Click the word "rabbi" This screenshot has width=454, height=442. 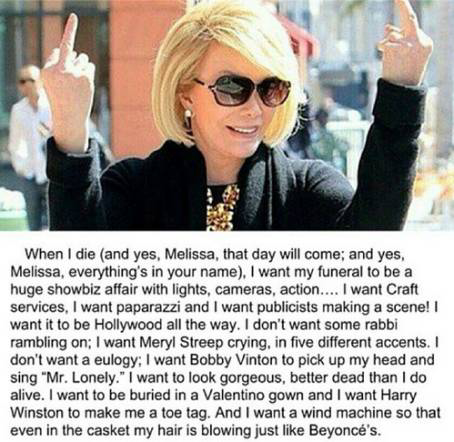pos(382,325)
